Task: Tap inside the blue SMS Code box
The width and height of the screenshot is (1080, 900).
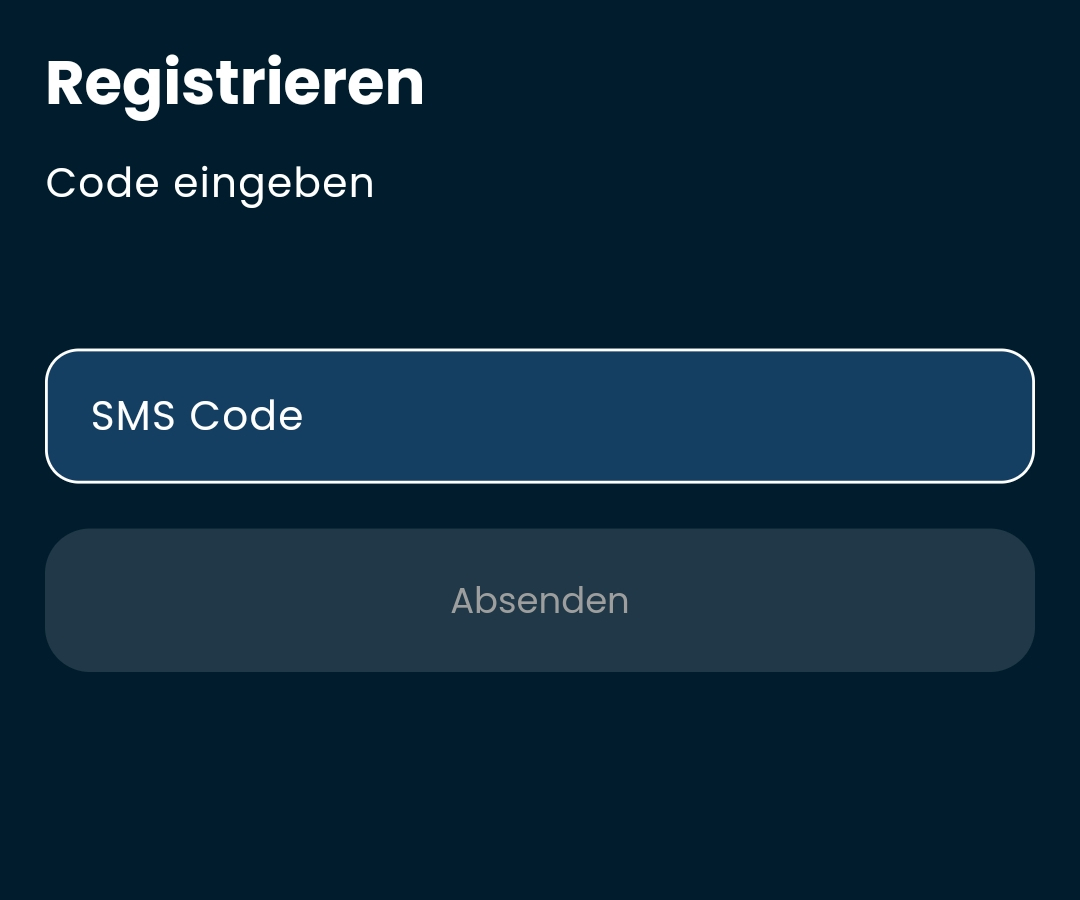Action: pyautogui.click(x=540, y=416)
